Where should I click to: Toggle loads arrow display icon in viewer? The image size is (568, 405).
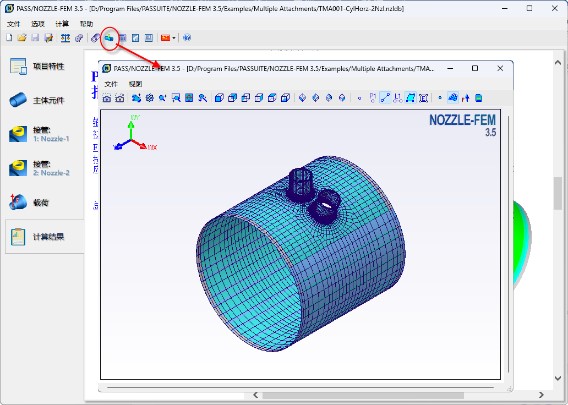click(x=466, y=98)
